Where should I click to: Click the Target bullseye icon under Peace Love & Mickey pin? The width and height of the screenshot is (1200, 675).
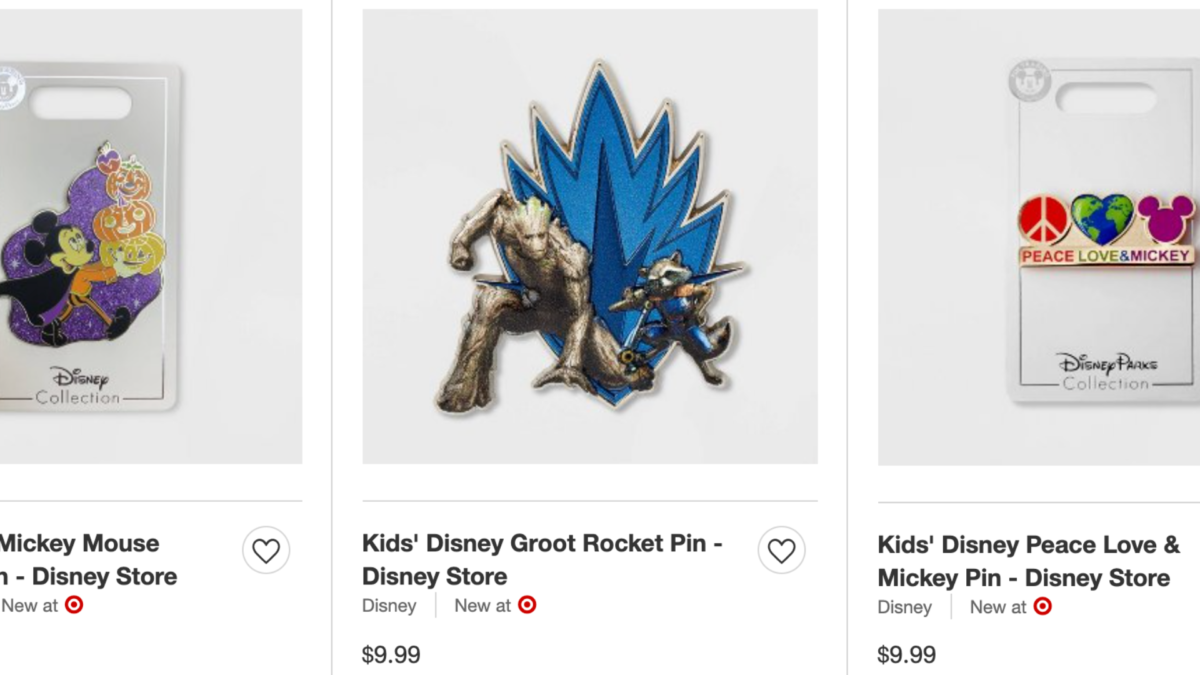[1042, 607]
